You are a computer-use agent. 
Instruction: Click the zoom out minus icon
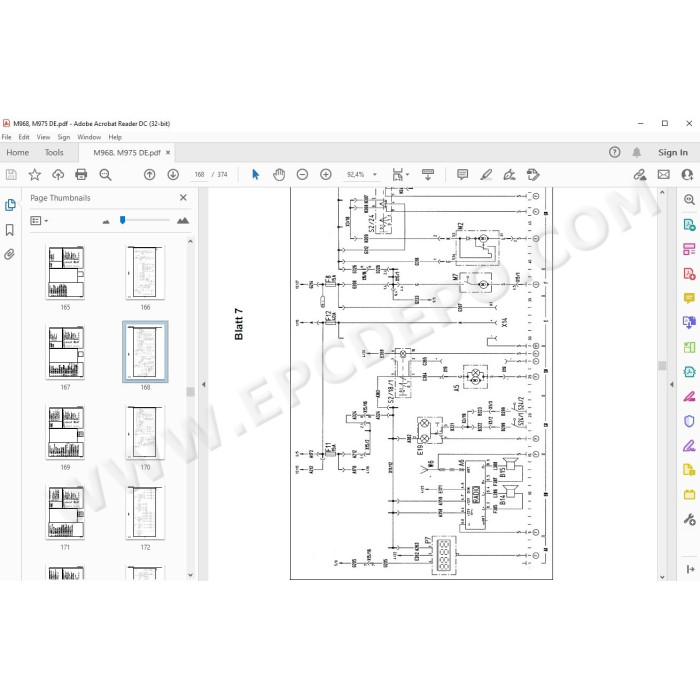click(x=302, y=174)
